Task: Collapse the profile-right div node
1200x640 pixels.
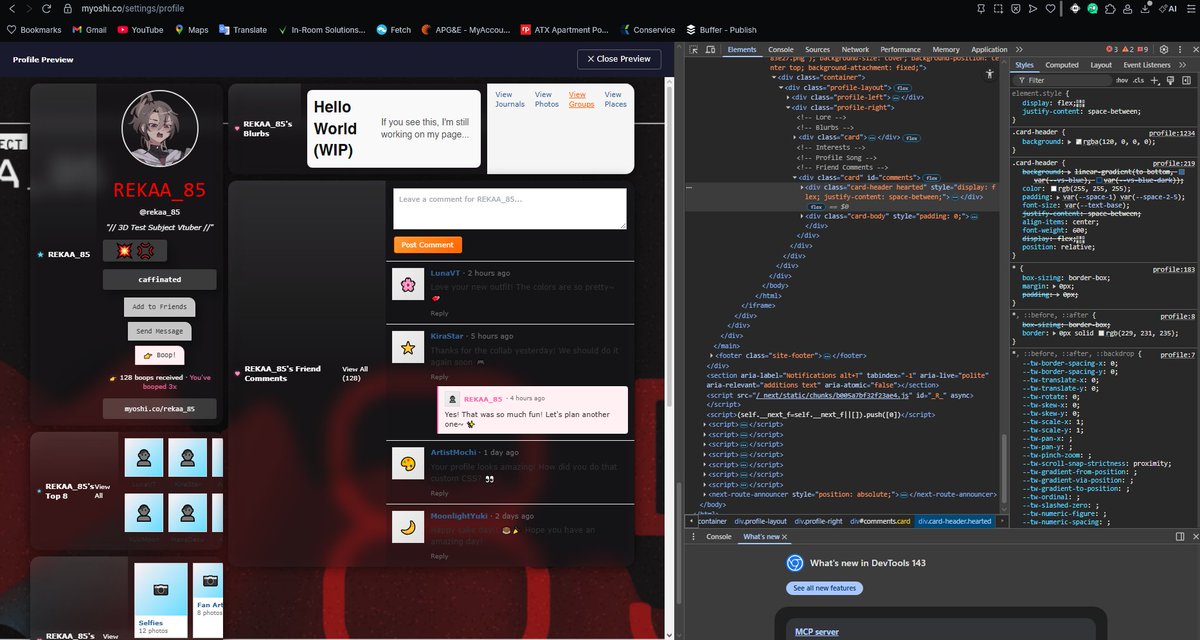Action: 788,107
